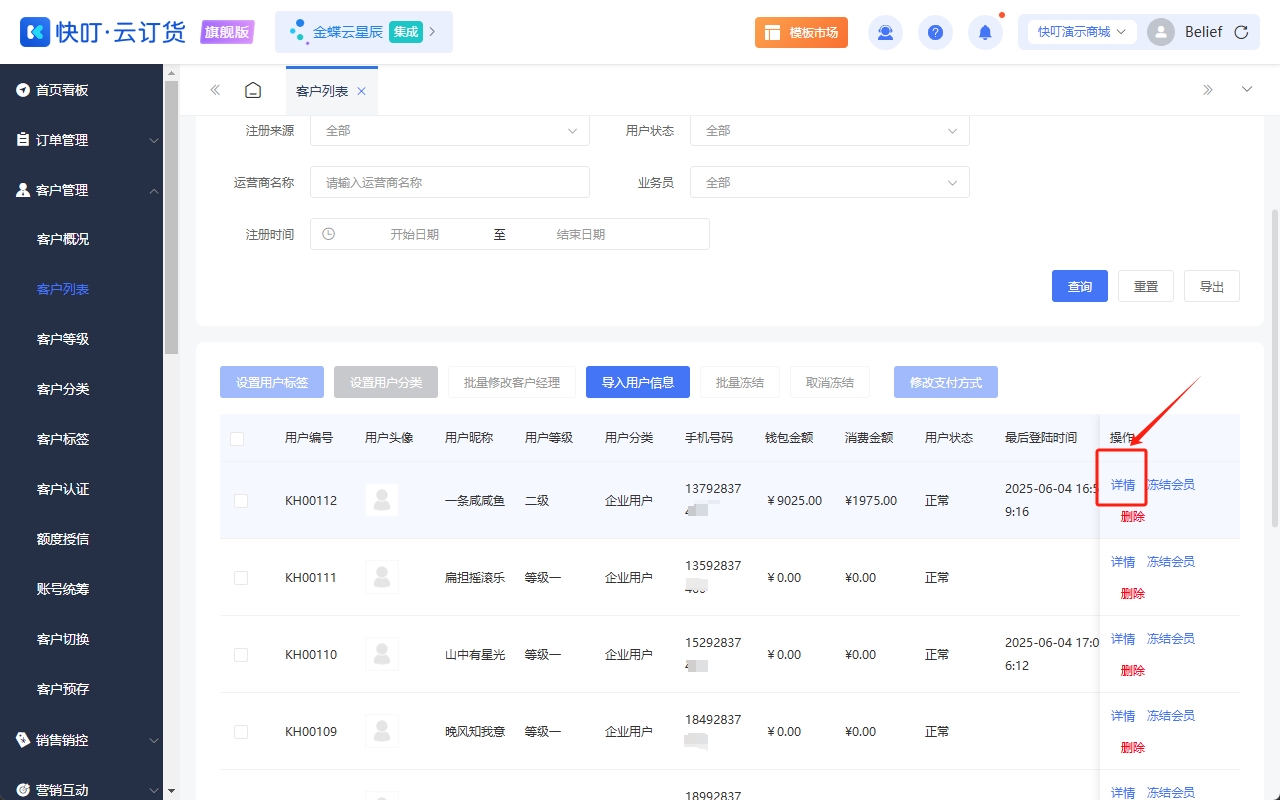Click the double-right arrow tab scroll icon
This screenshot has width=1280, height=800.
click(1208, 90)
